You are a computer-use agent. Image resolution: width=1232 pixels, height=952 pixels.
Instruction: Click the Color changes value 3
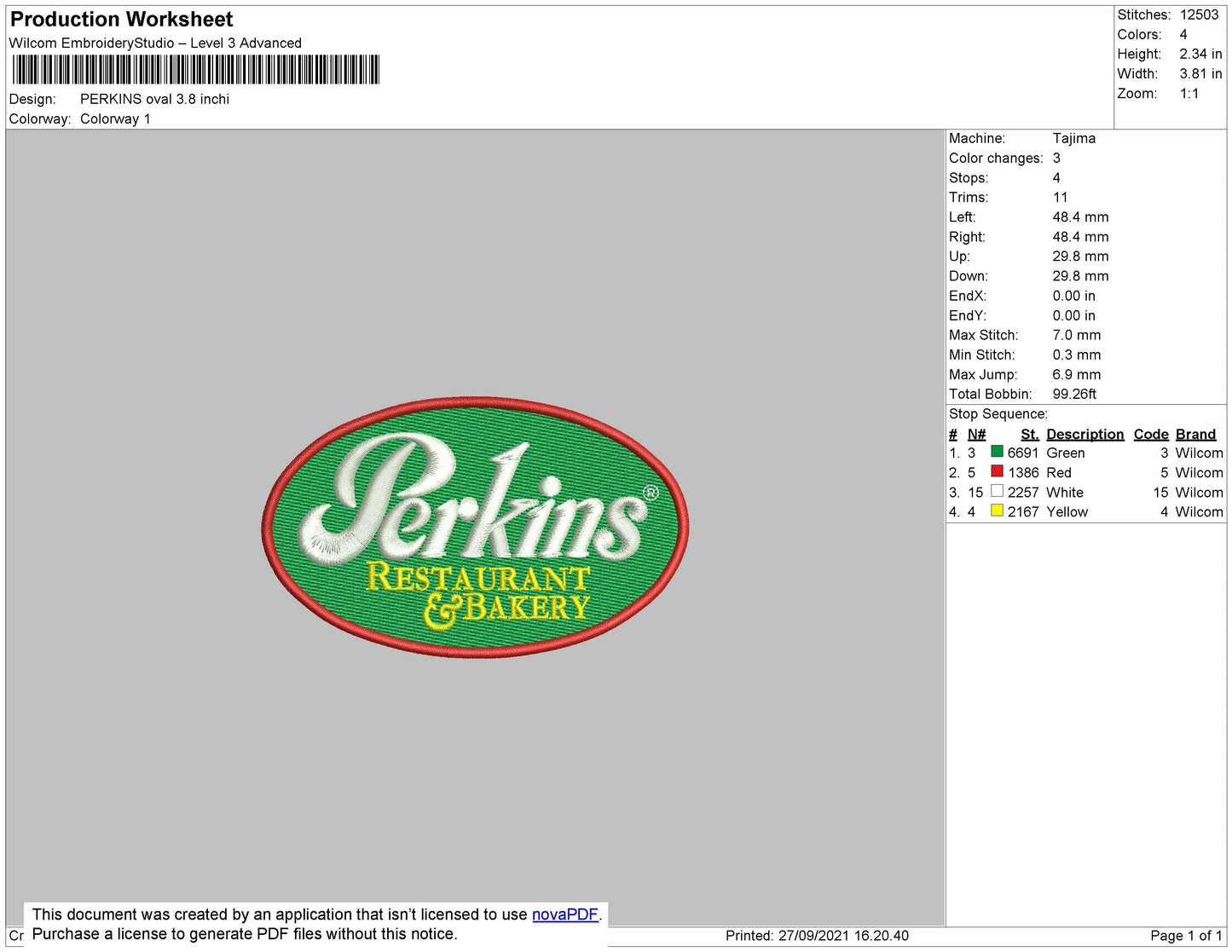pyautogui.click(x=1056, y=159)
